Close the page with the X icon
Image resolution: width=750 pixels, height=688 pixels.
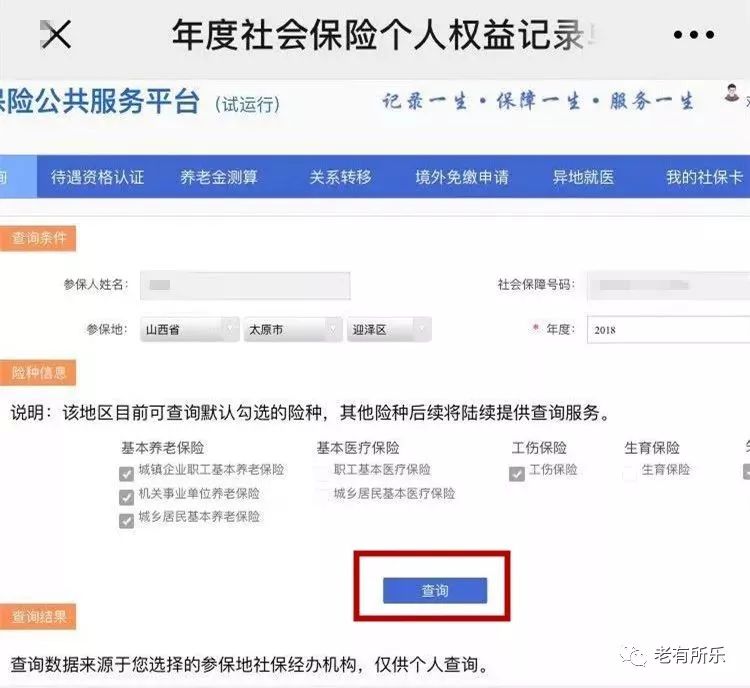(56, 34)
